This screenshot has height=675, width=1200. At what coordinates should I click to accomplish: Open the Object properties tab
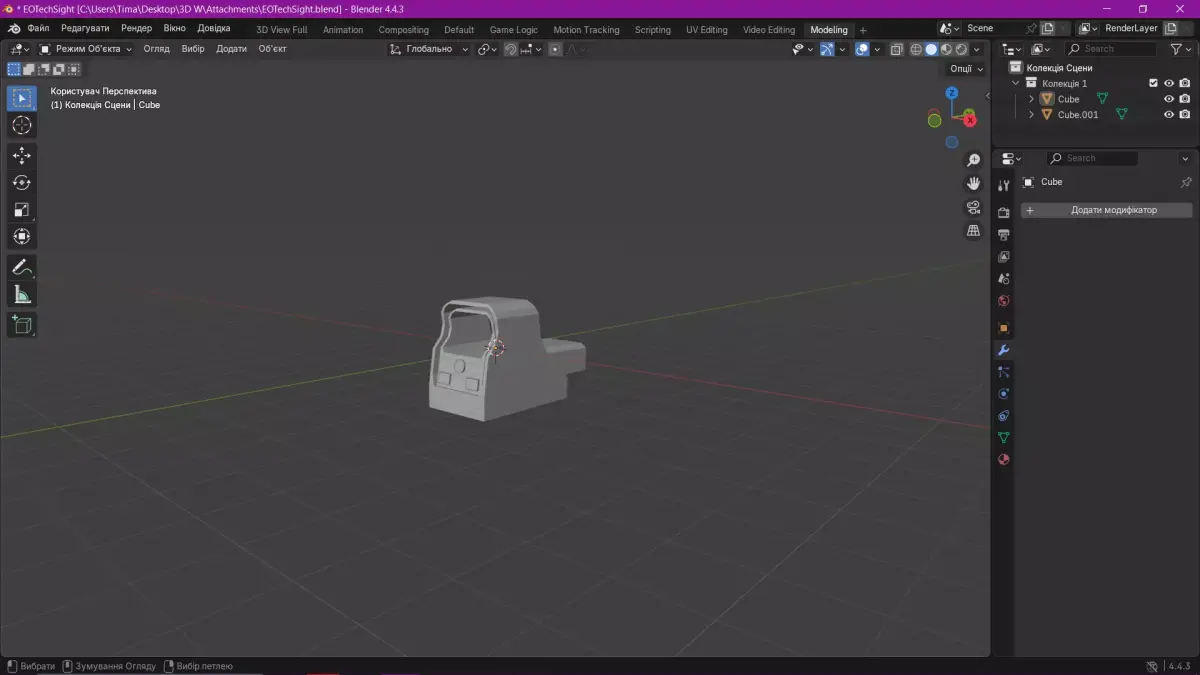1004,328
